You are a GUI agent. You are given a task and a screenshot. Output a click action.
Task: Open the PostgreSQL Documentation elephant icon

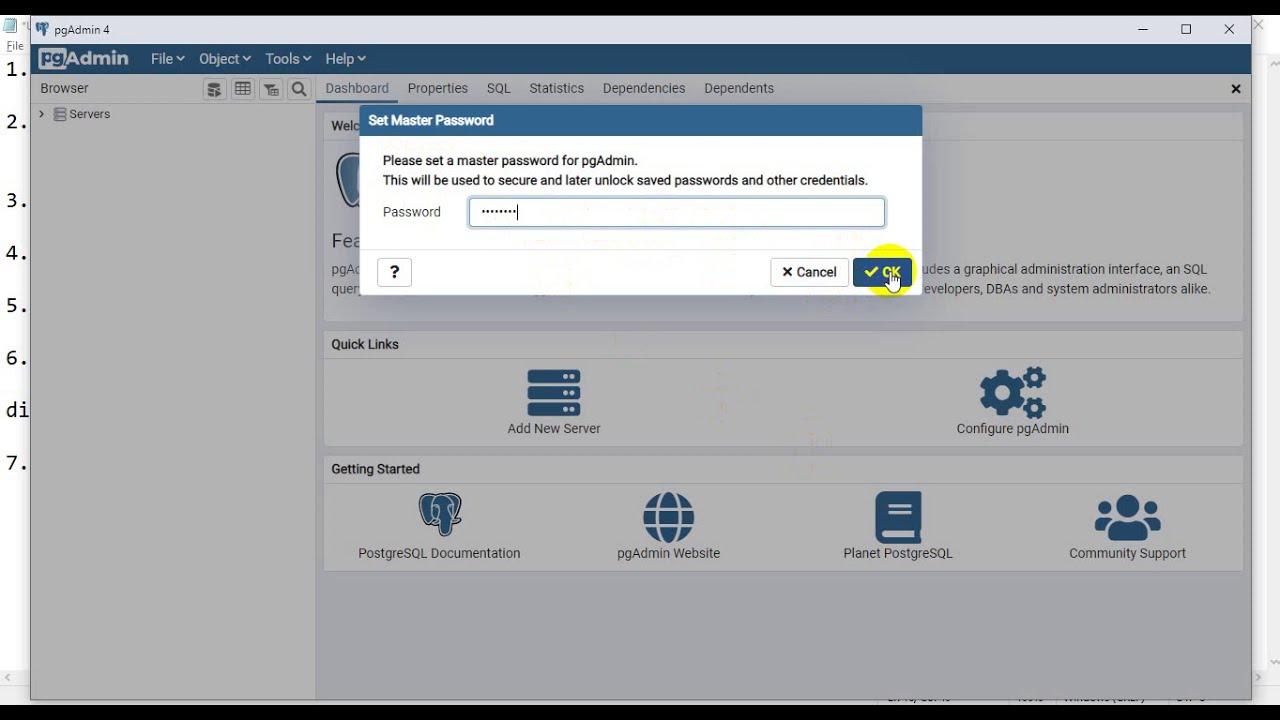tap(440, 516)
